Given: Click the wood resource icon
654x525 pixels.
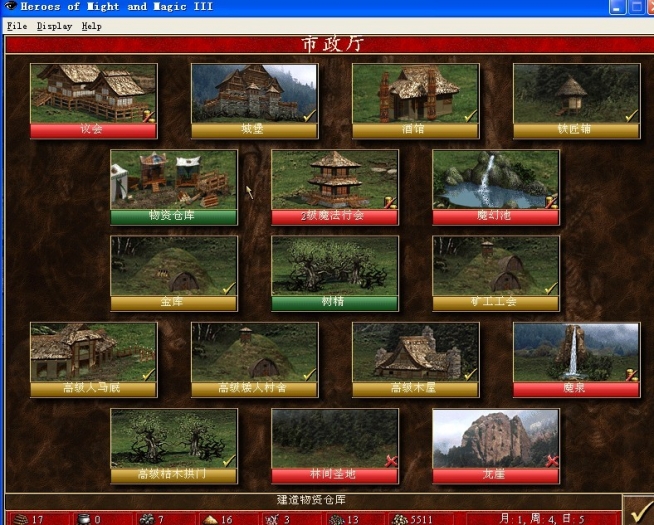Looking at the screenshot, I should click(x=20, y=519).
